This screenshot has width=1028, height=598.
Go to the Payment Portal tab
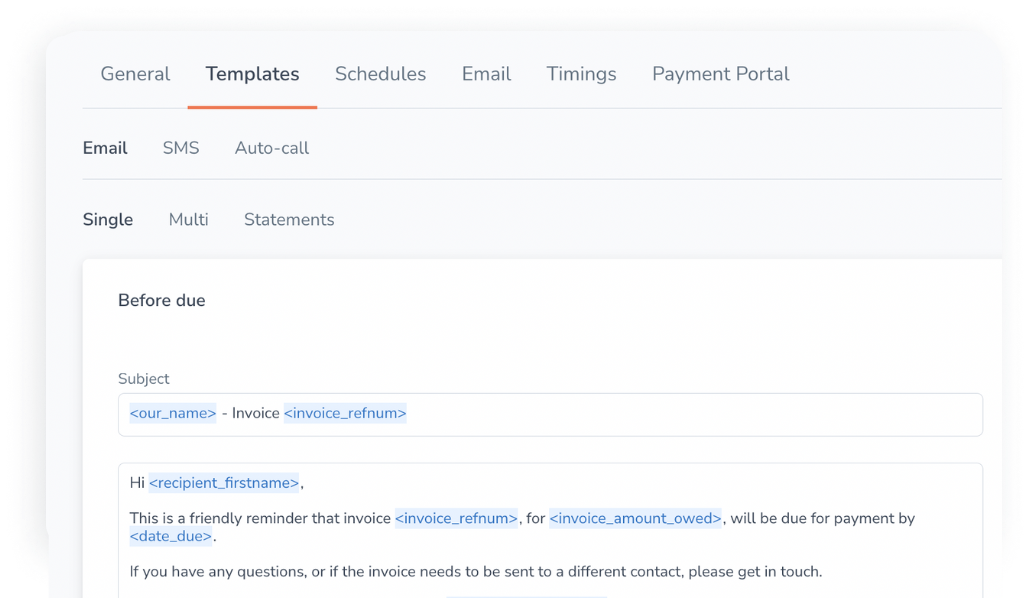[x=720, y=73]
